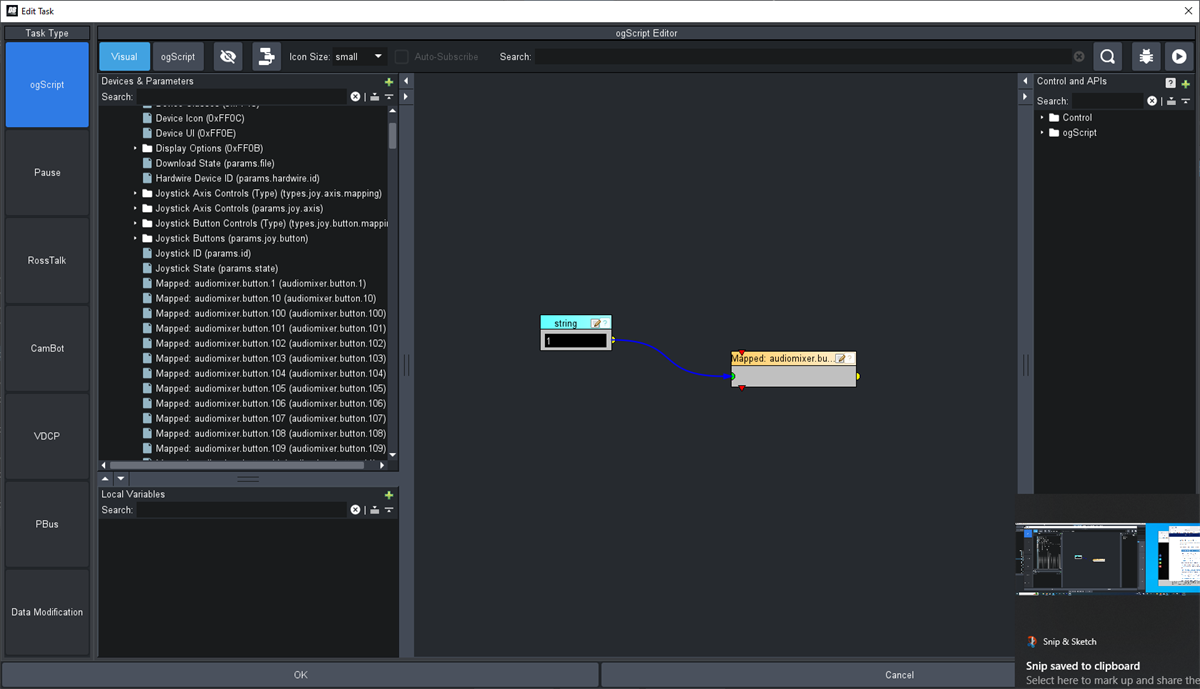
Task: Click vertical scrollbar of device parameters list
Action: pos(393,135)
